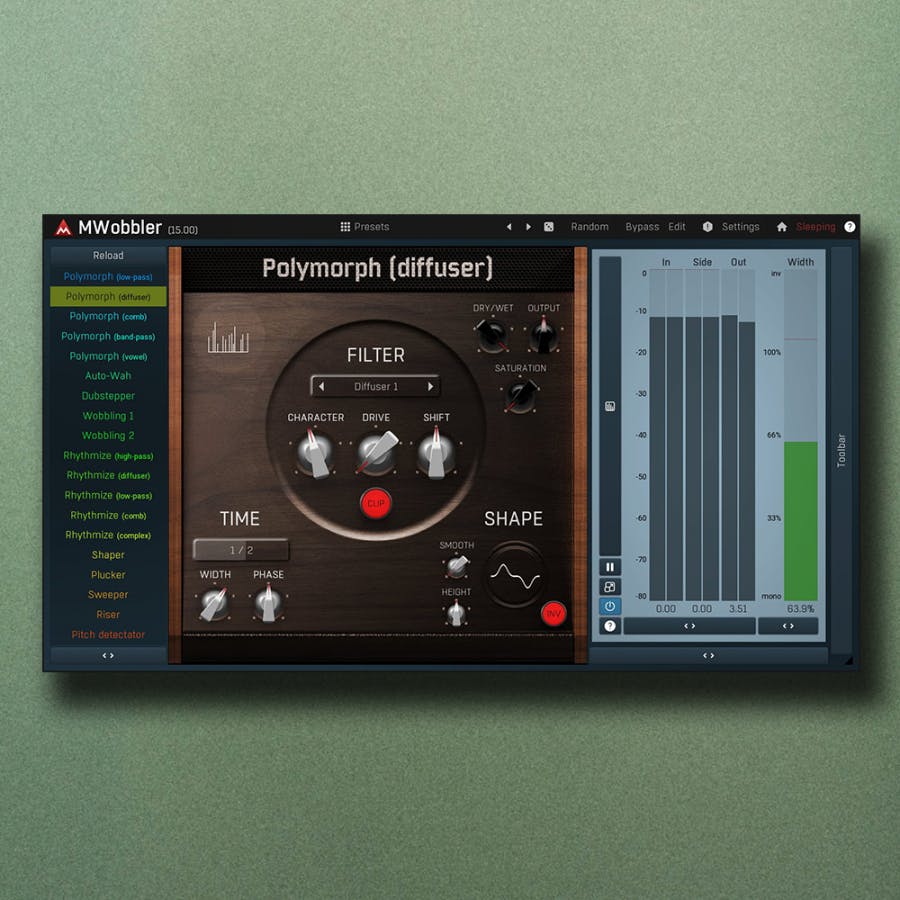Pick Rhythmize (complex) preset
Screen dimensions: 900x900
click(108, 534)
